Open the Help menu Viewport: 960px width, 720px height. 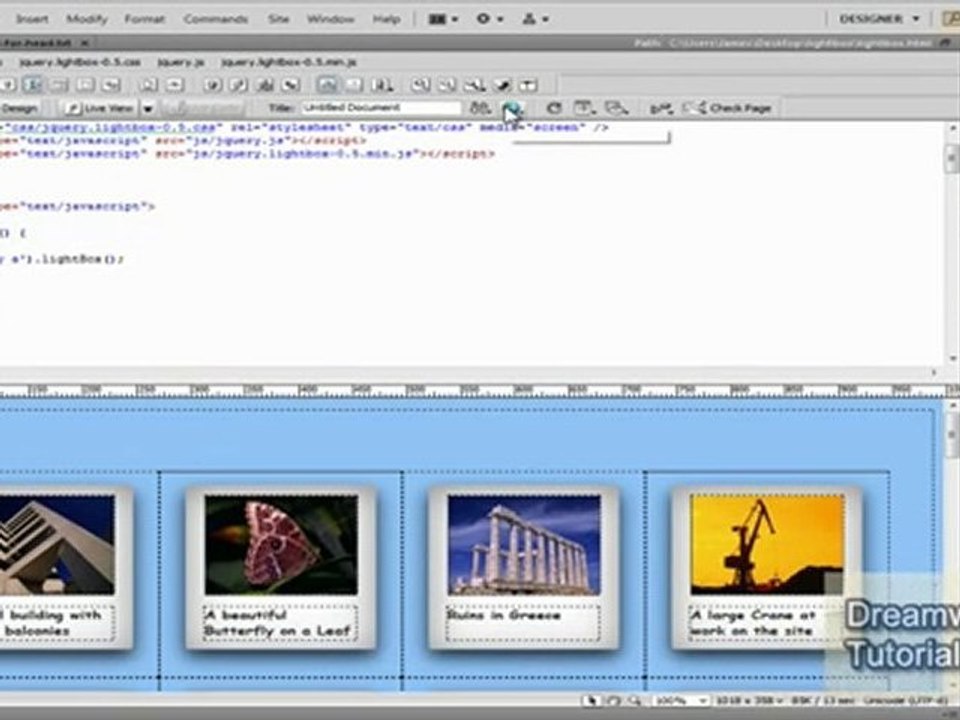[386, 19]
